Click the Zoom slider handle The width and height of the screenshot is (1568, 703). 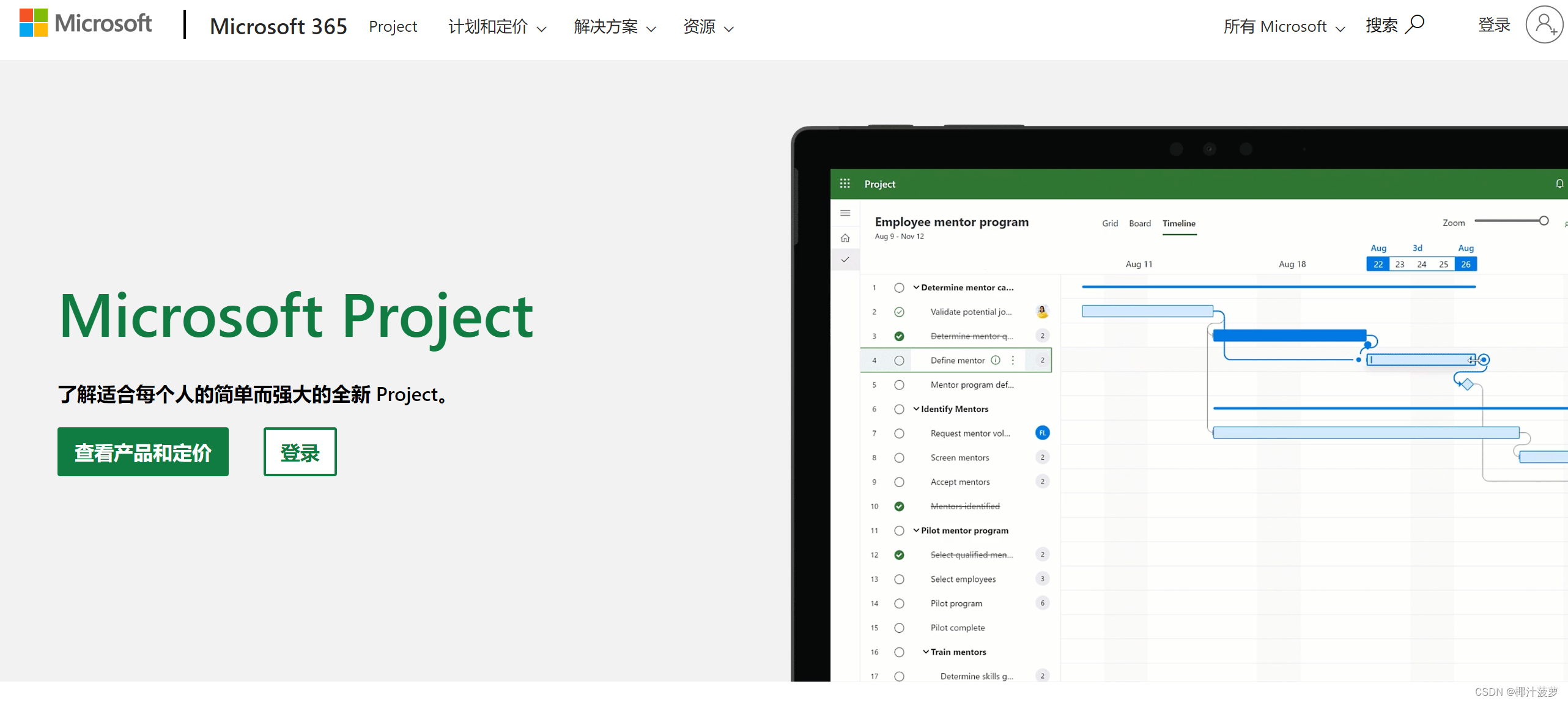coord(1544,221)
